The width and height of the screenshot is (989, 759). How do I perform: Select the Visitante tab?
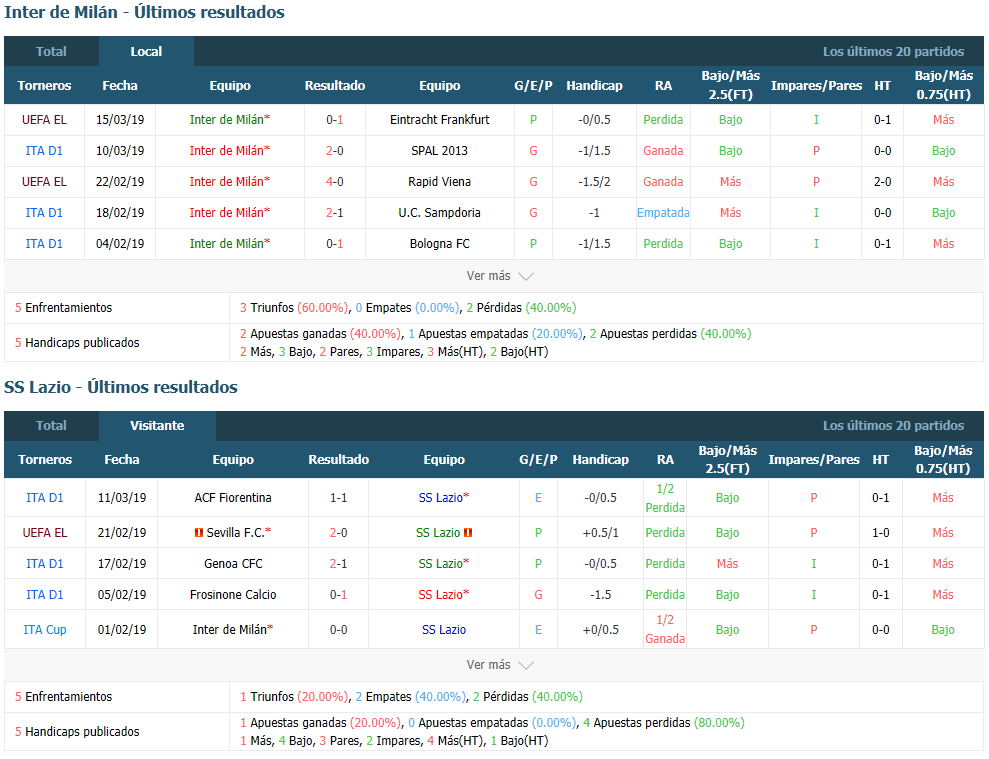(x=157, y=426)
